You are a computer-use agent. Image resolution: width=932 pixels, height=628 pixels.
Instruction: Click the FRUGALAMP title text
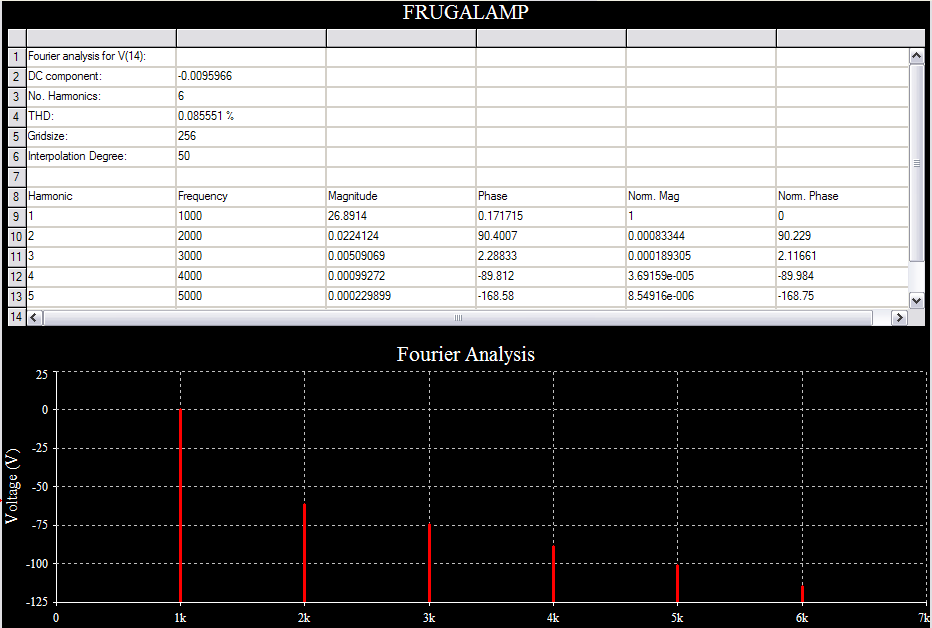[x=465, y=12]
